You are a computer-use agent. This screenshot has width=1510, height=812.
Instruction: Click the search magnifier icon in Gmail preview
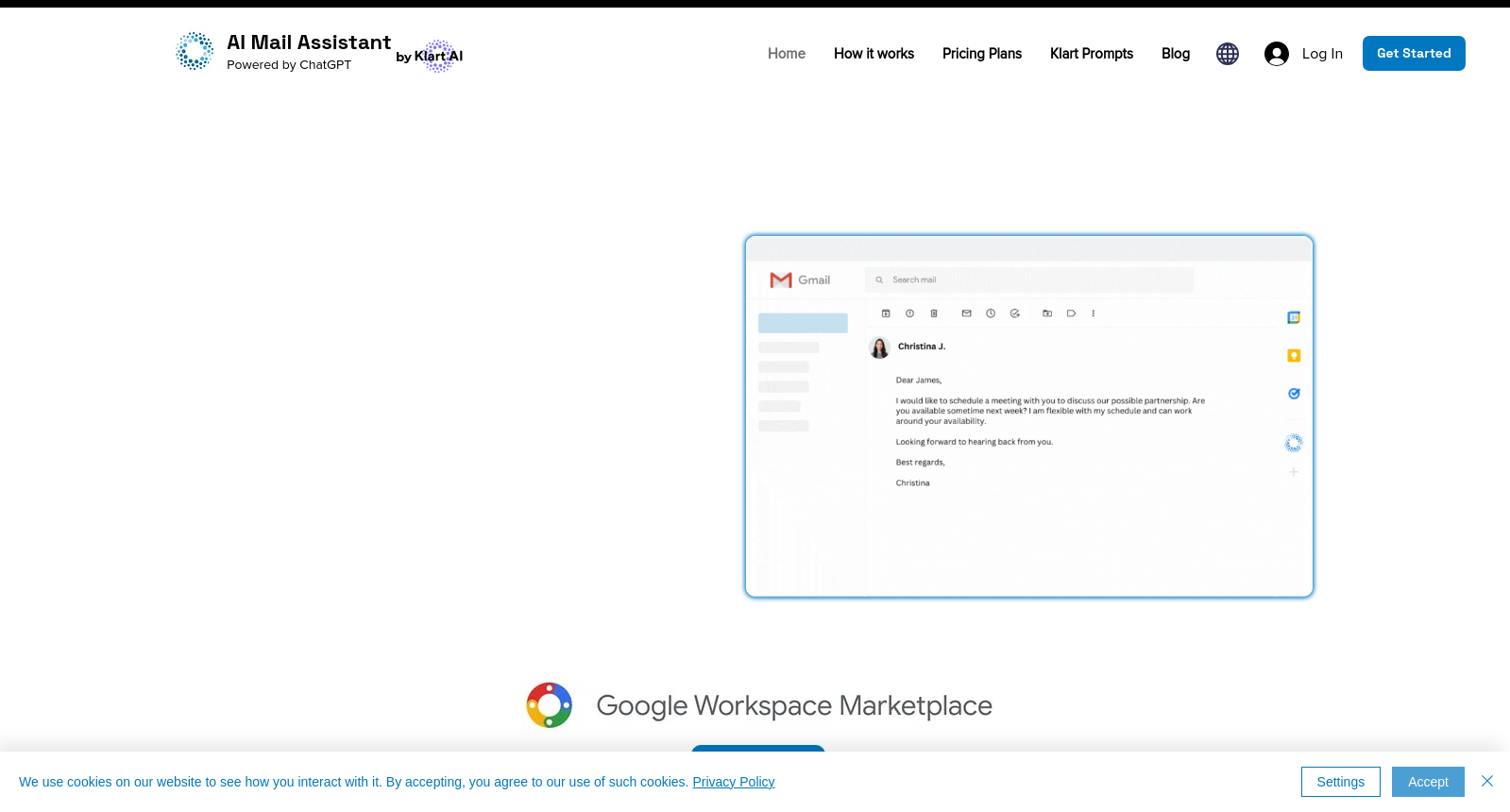879,279
